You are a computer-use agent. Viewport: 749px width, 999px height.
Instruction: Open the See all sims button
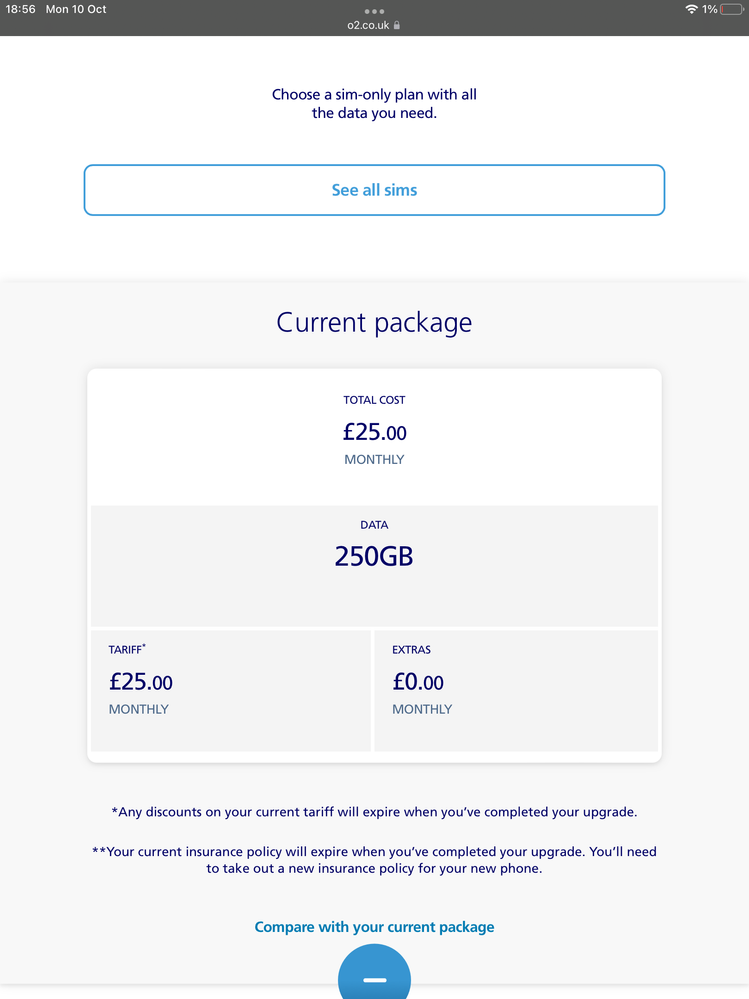tap(374, 190)
